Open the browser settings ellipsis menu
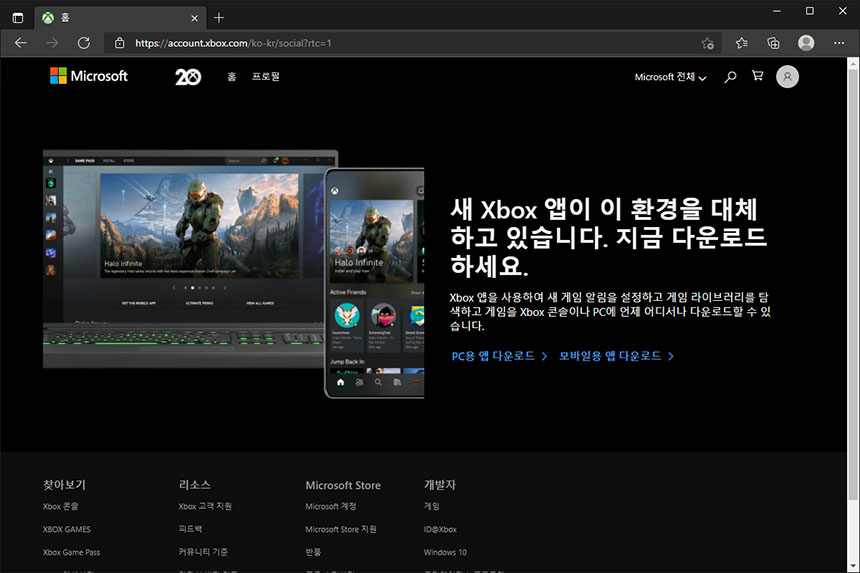The image size is (860, 573). click(839, 43)
